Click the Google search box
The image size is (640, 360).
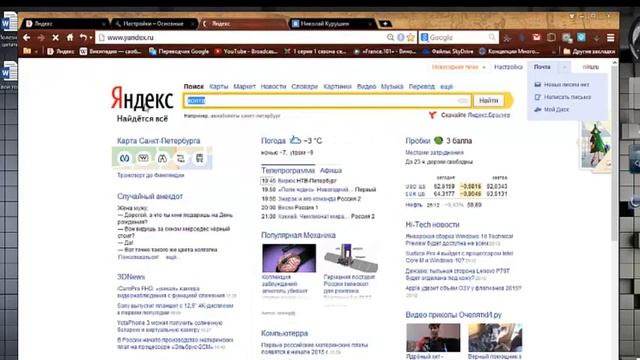click(x=458, y=38)
